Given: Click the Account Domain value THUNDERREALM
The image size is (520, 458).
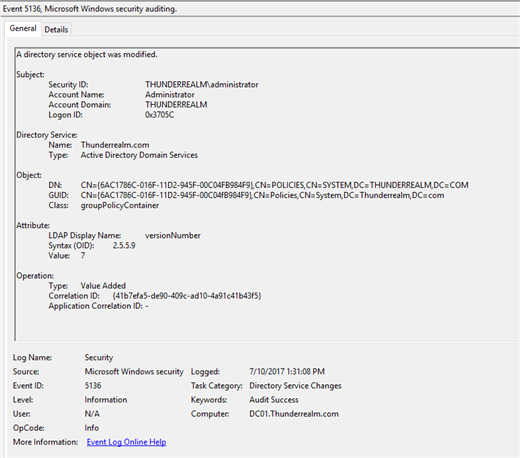Looking at the screenshot, I should pyautogui.click(x=176, y=105).
